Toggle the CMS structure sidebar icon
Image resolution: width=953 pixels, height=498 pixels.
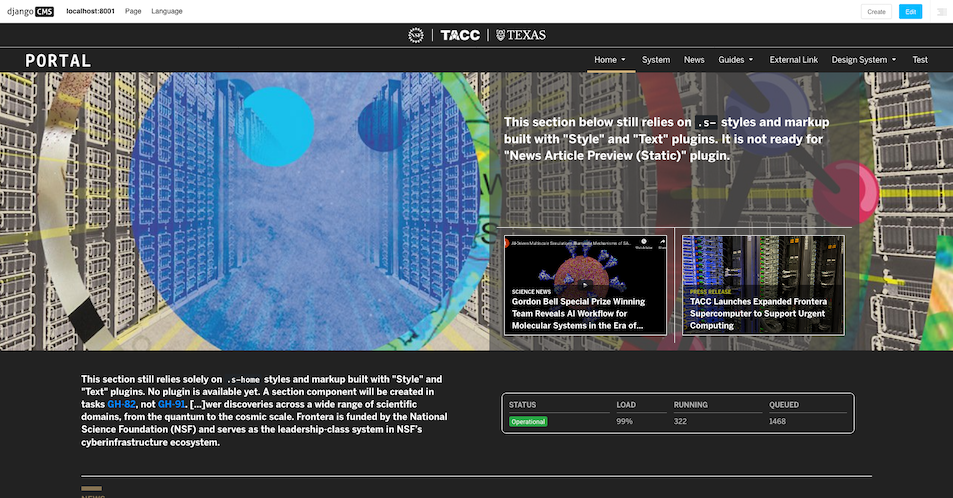941,12
